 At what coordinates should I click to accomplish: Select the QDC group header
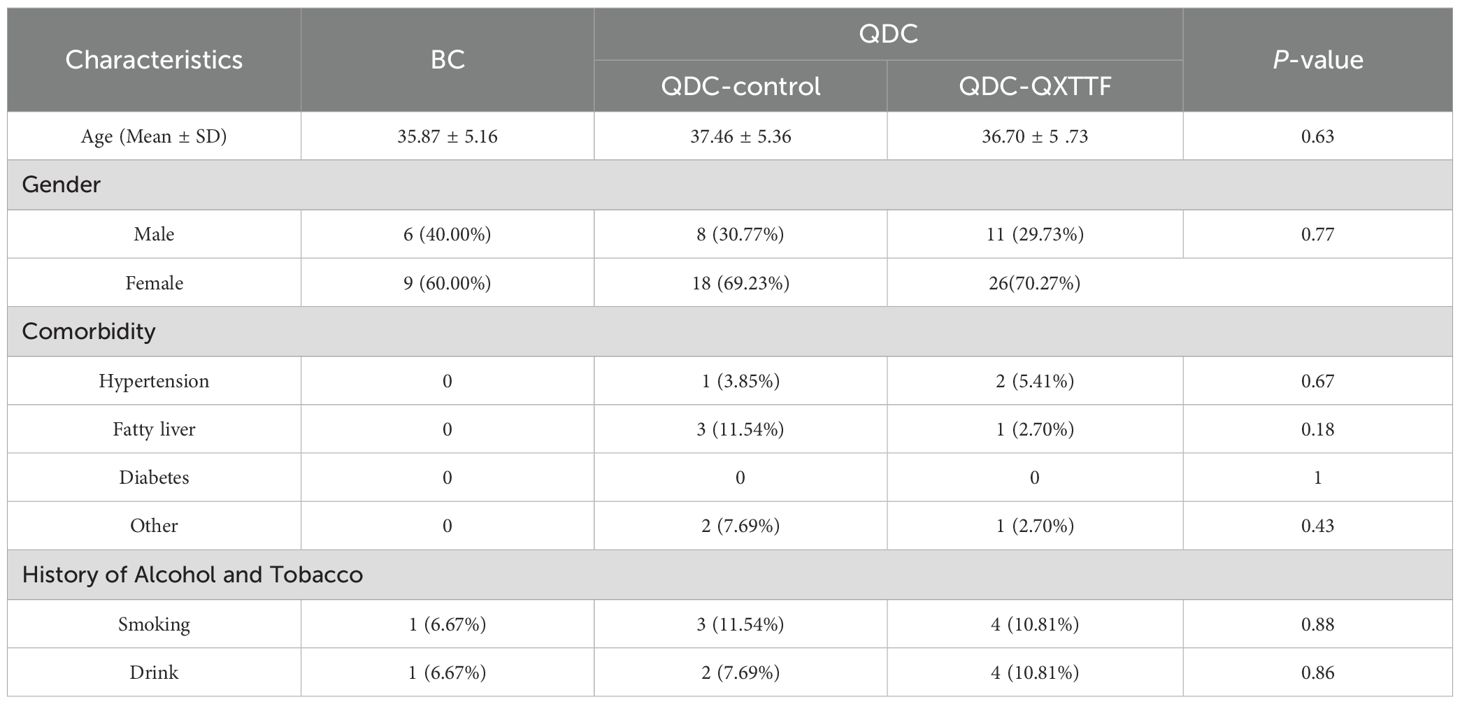888,34
